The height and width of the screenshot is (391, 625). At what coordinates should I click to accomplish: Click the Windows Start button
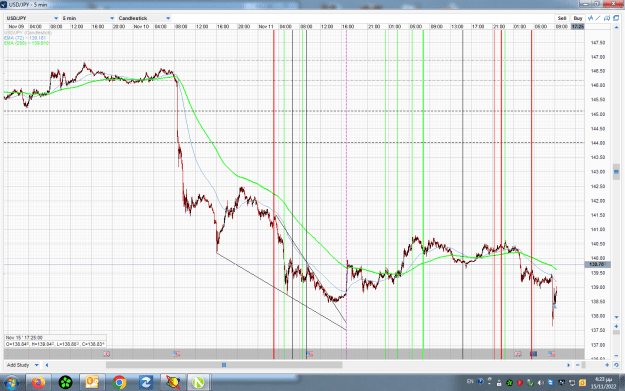tap(11, 383)
